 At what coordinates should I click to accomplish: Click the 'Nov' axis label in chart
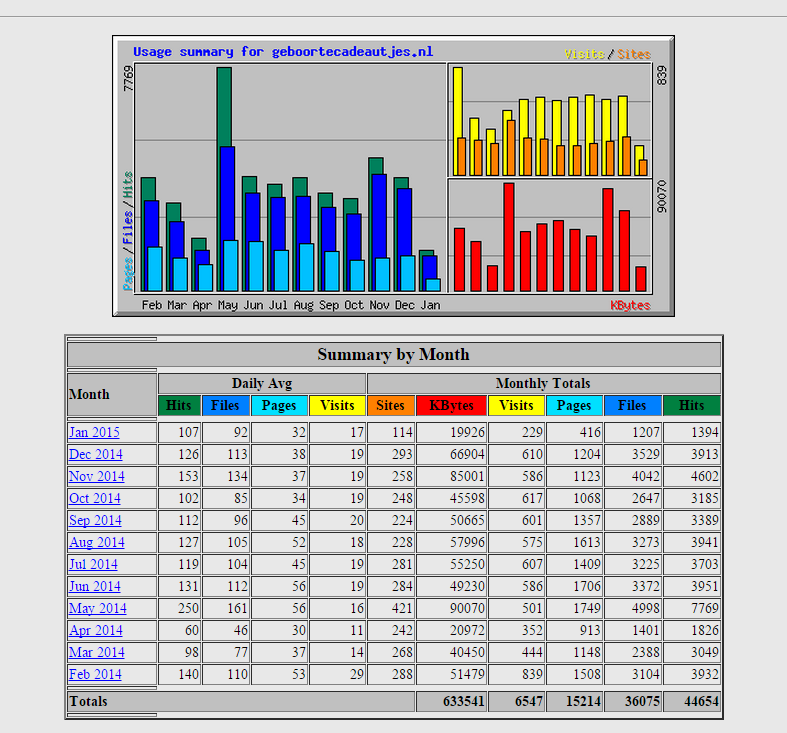379,305
